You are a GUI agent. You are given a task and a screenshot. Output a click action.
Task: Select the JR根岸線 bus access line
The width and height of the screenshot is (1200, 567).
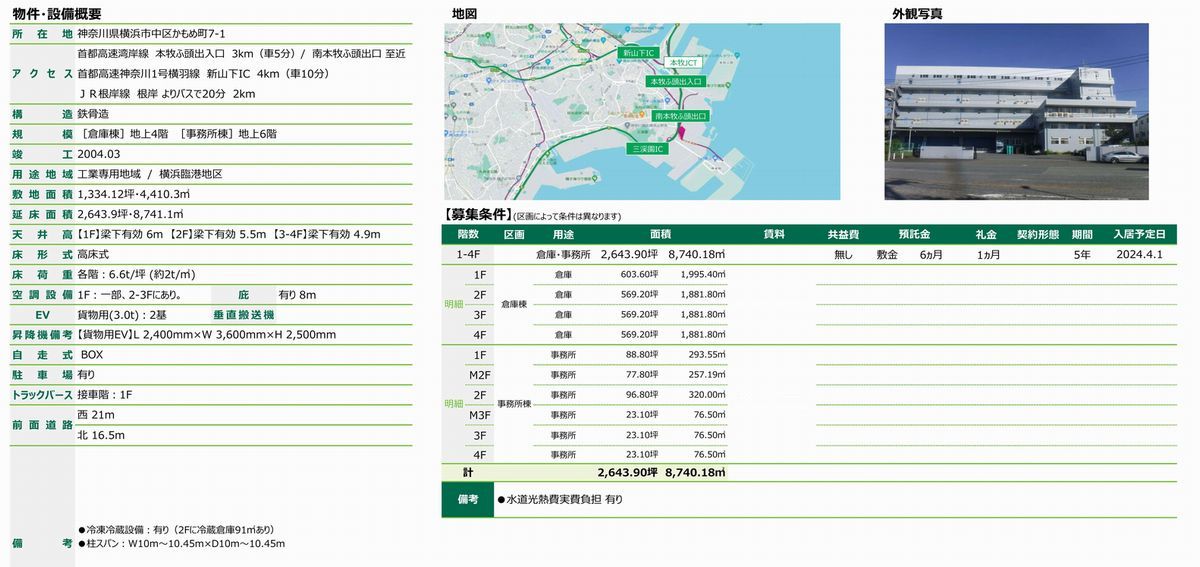166,94
